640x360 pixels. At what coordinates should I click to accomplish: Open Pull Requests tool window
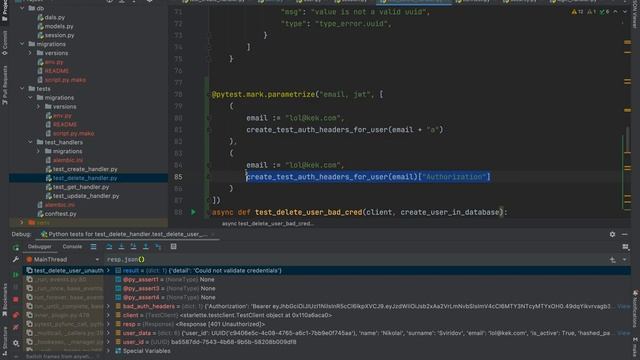4,86
